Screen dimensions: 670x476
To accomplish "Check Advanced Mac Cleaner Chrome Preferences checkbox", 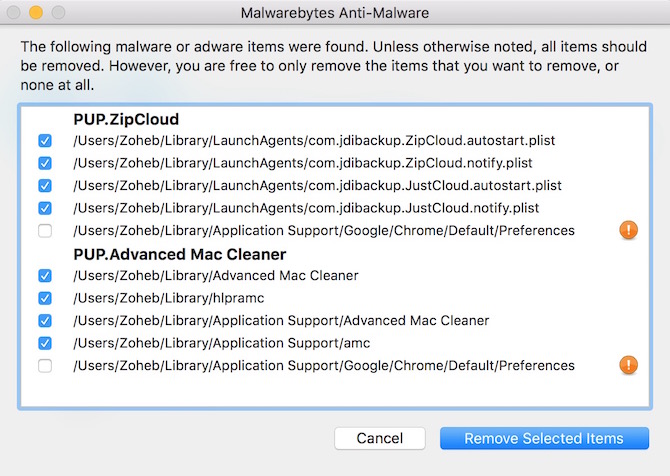I will tap(45, 366).
